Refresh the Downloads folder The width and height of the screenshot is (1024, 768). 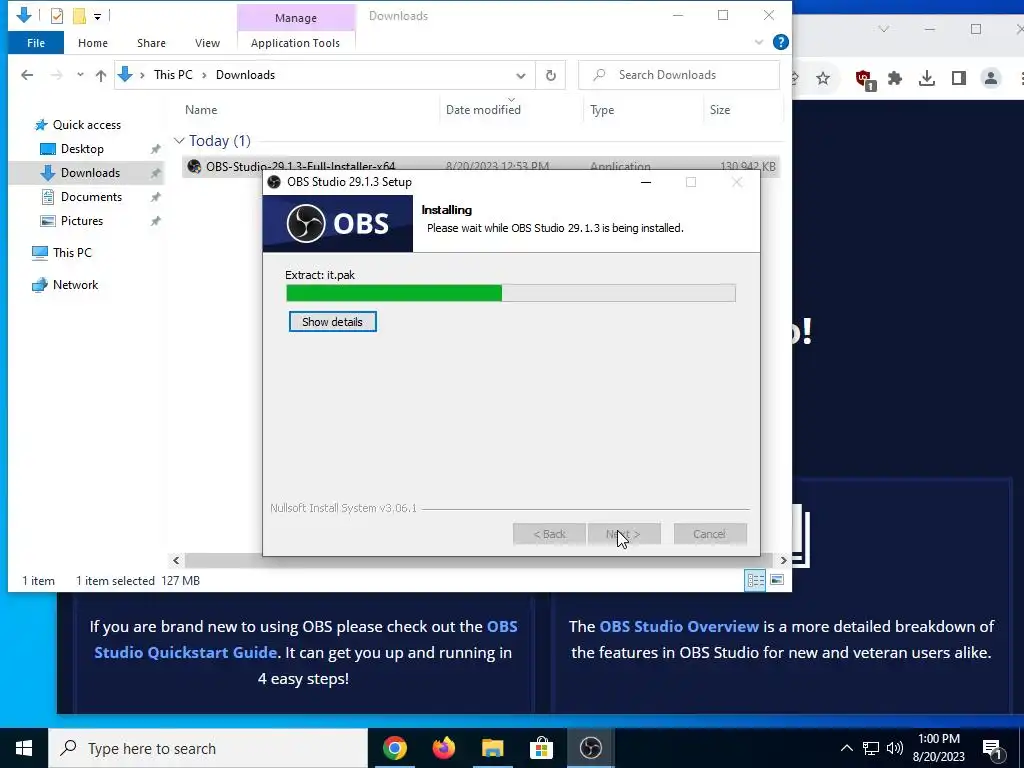[x=551, y=76]
